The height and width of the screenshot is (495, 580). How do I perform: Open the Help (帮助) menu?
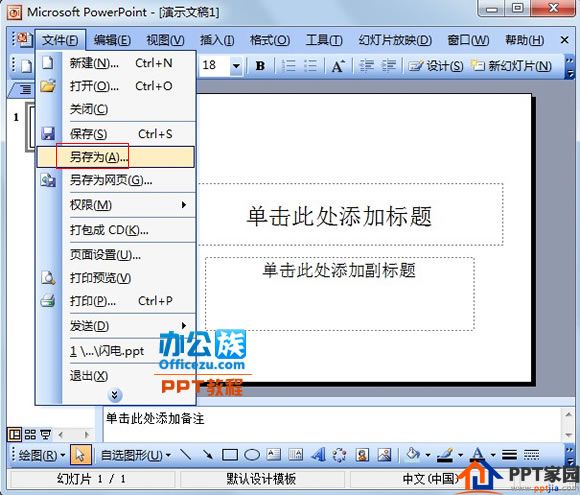[525, 40]
